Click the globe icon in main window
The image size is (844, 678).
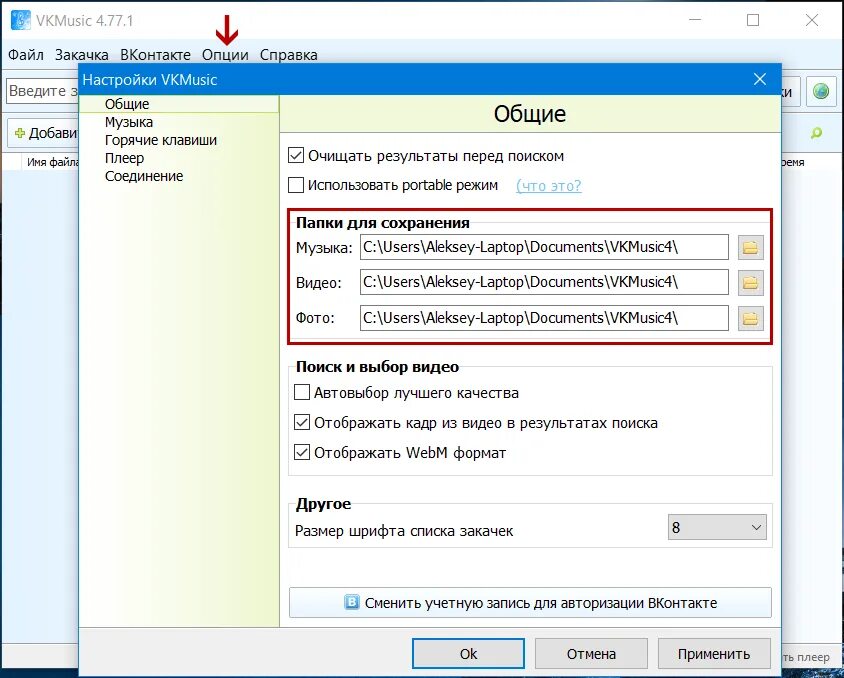(x=821, y=91)
